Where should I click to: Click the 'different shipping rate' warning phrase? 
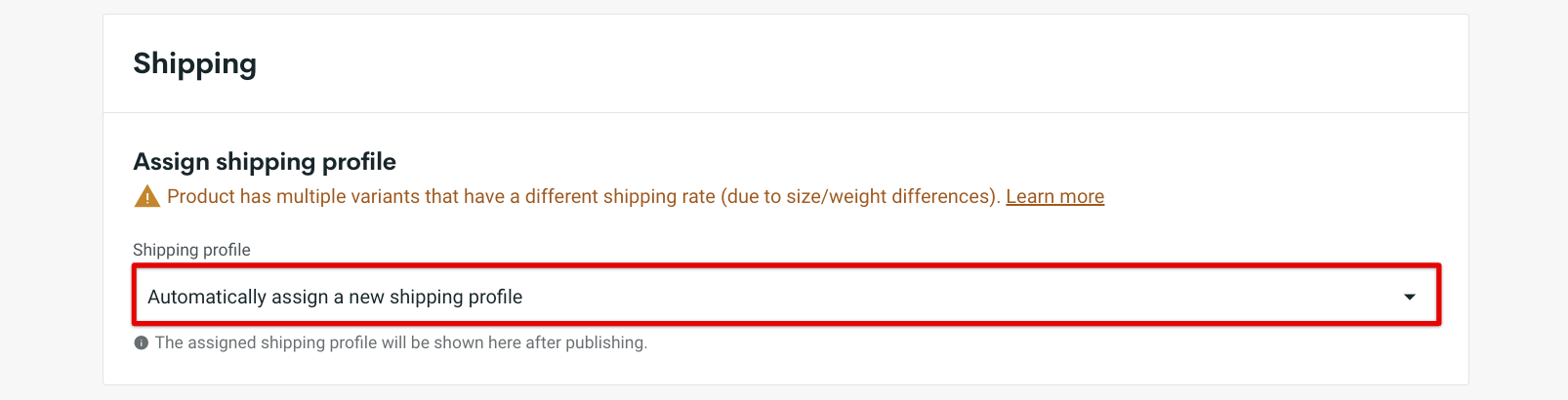pos(620,196)
